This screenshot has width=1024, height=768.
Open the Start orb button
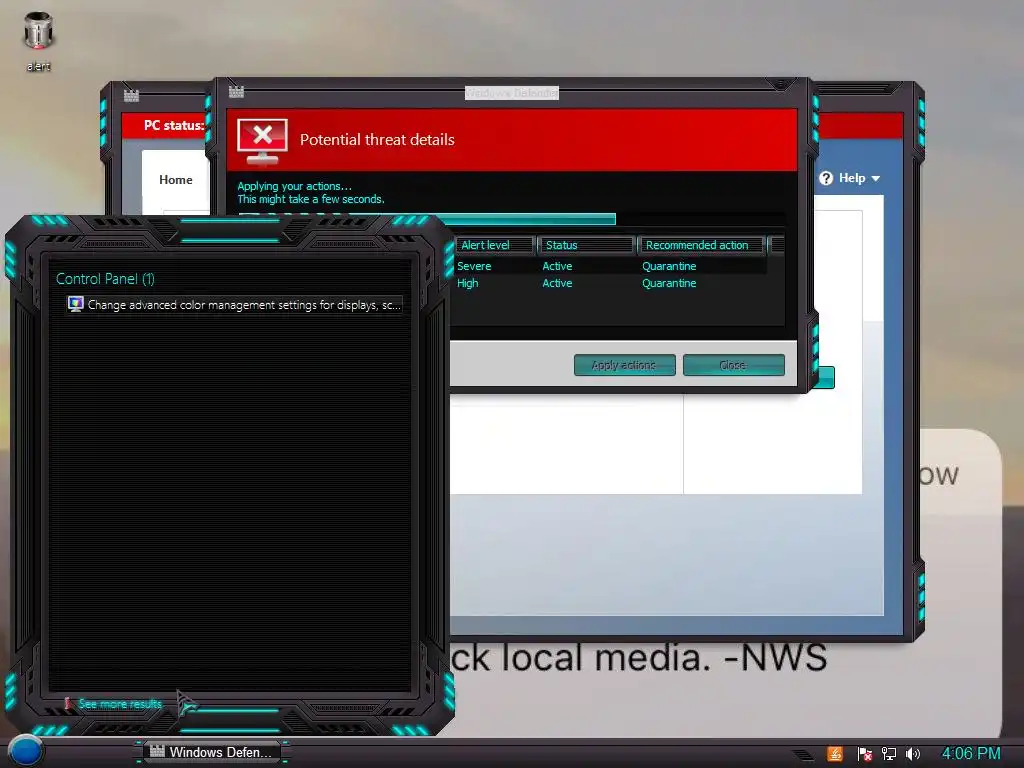(x=25, y=751)
